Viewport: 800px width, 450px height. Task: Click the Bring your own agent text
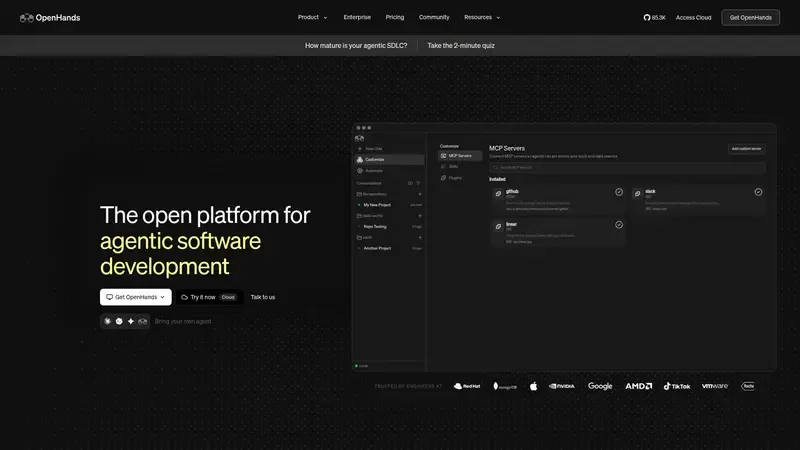[x=183, y=321]
